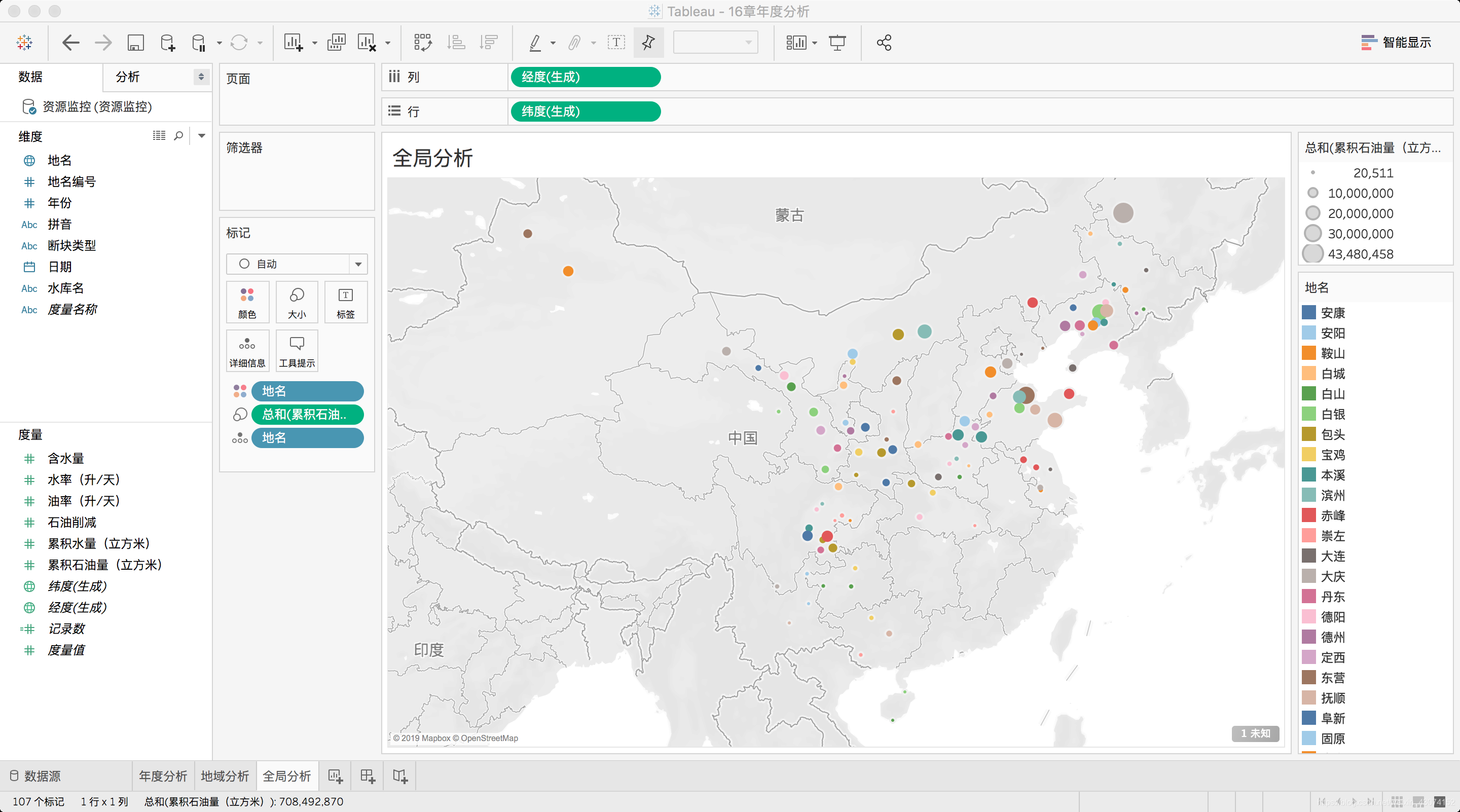Toggle view data as list icon in dimensions
Viewport: 1460px width, 812px height.
coord(159,135)
